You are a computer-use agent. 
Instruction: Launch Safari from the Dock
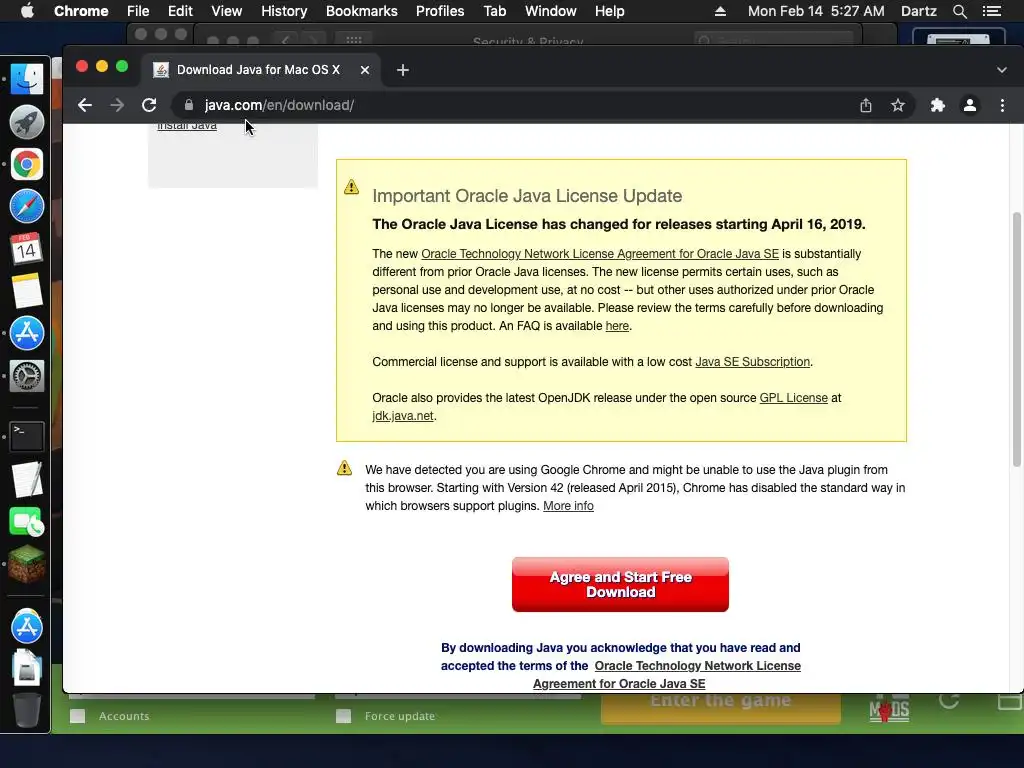point(27,206)
